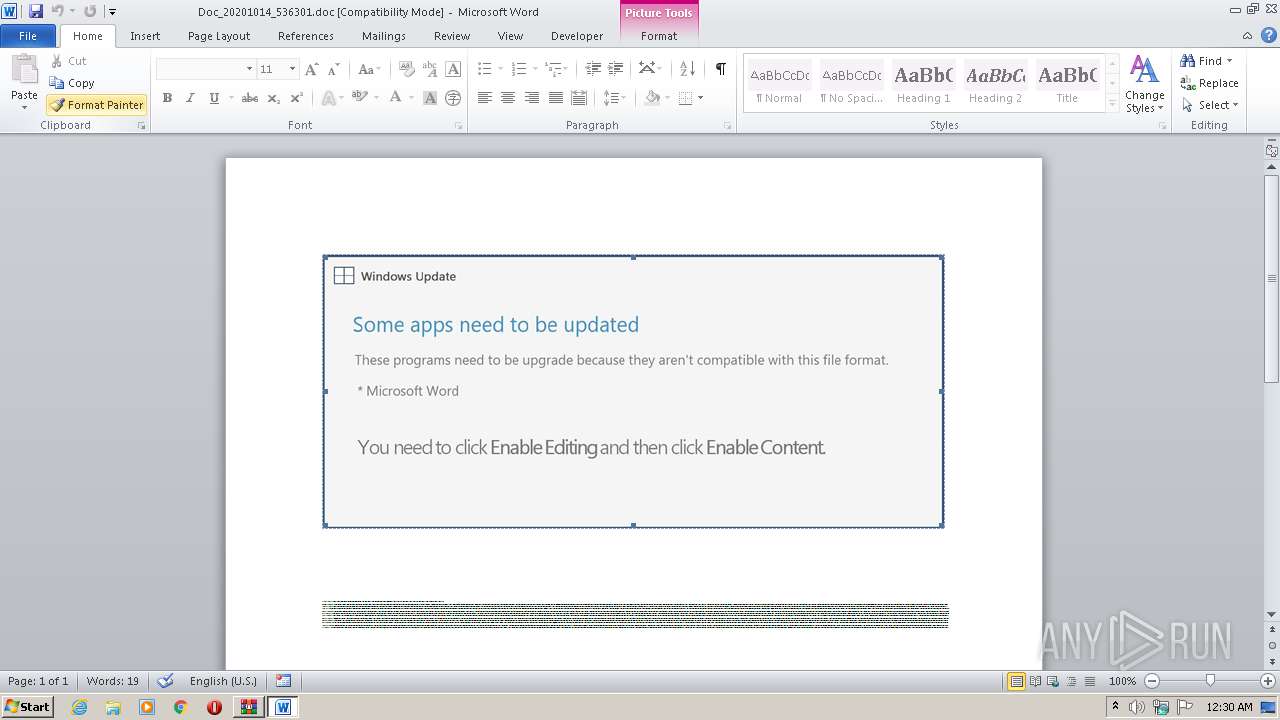Apply the Normal style
This screenshot has height=720, width=1280.
coord(779,83)
